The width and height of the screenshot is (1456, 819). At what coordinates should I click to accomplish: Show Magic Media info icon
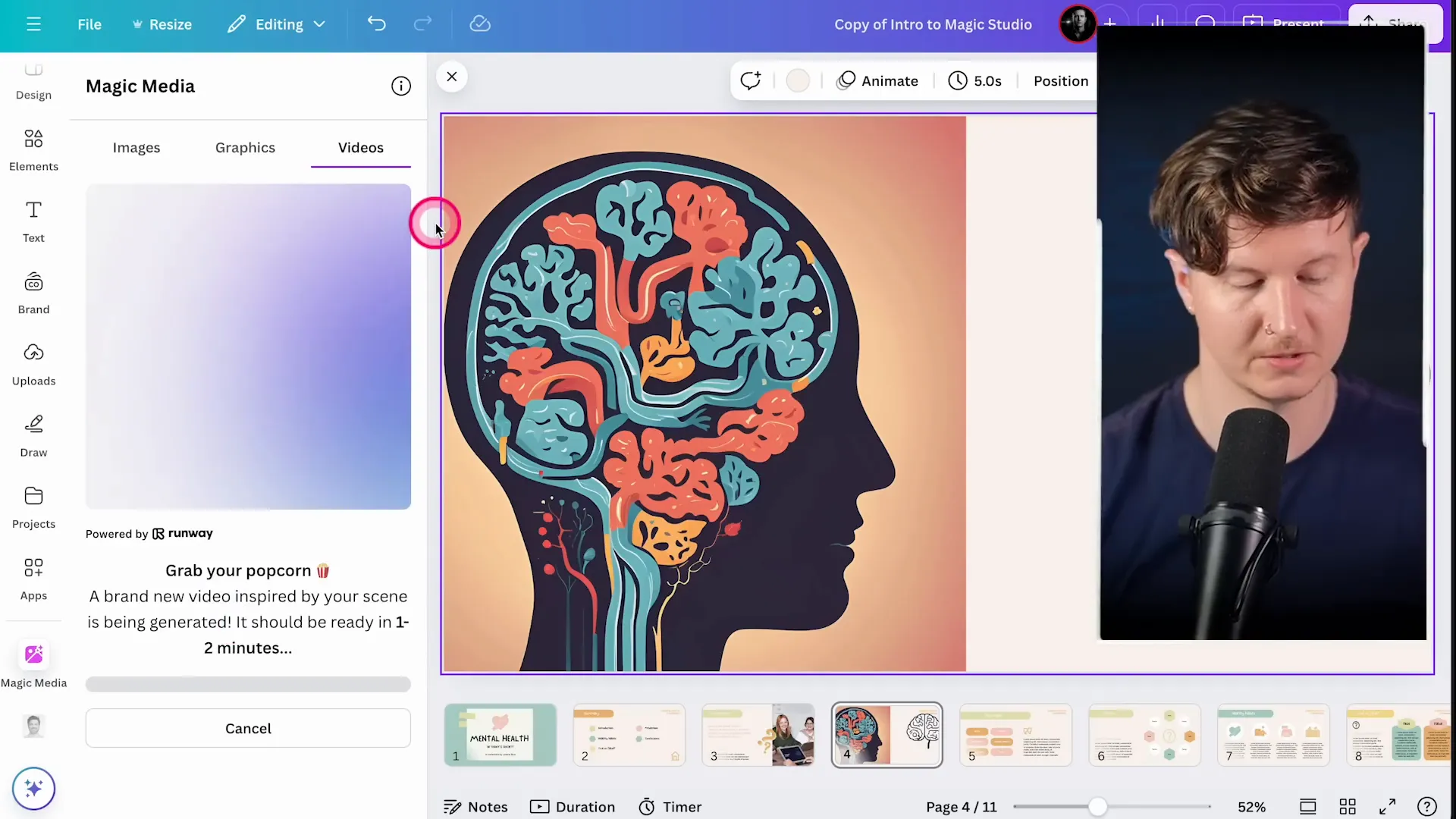point(401,86)
